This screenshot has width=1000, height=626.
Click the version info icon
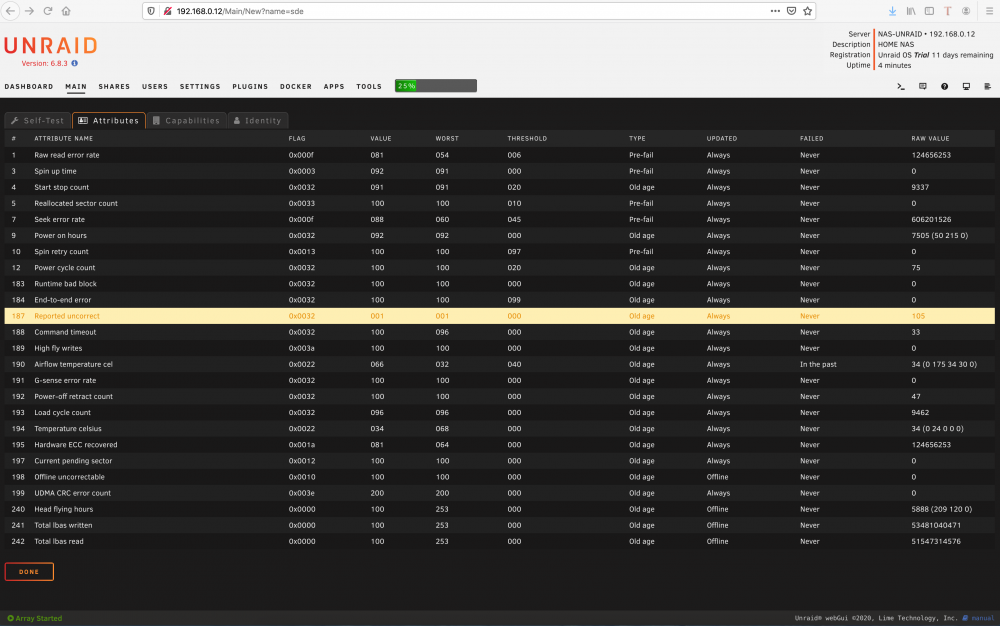(x=75, y=63)
